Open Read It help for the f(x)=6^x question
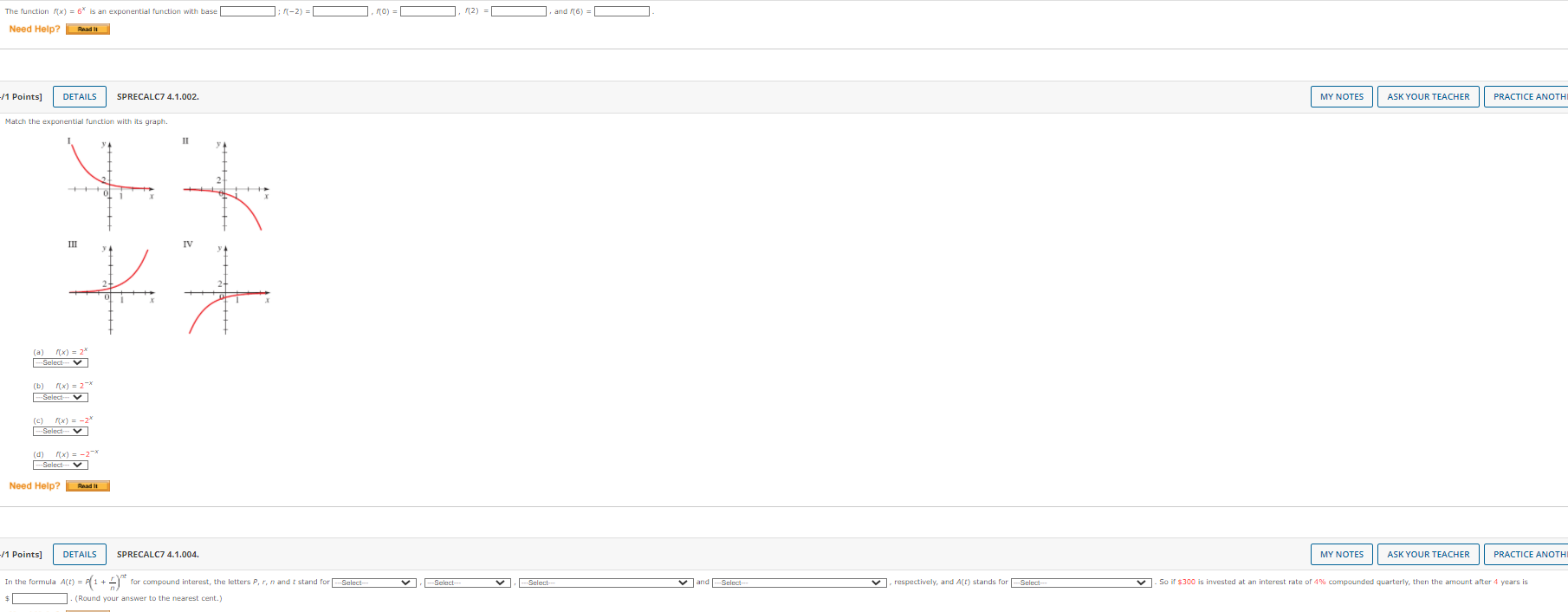The height and width of the screenshot is (612, 1568). click(87, 29)
